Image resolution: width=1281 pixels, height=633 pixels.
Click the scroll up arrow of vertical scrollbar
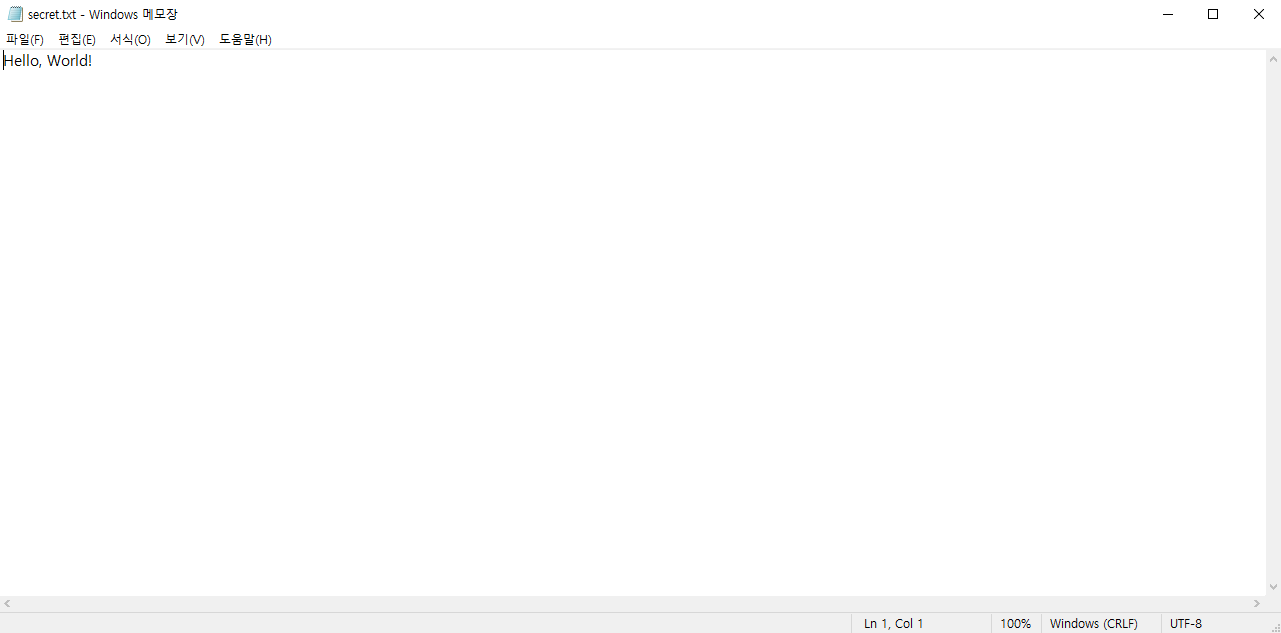[x=1273, y=58]
